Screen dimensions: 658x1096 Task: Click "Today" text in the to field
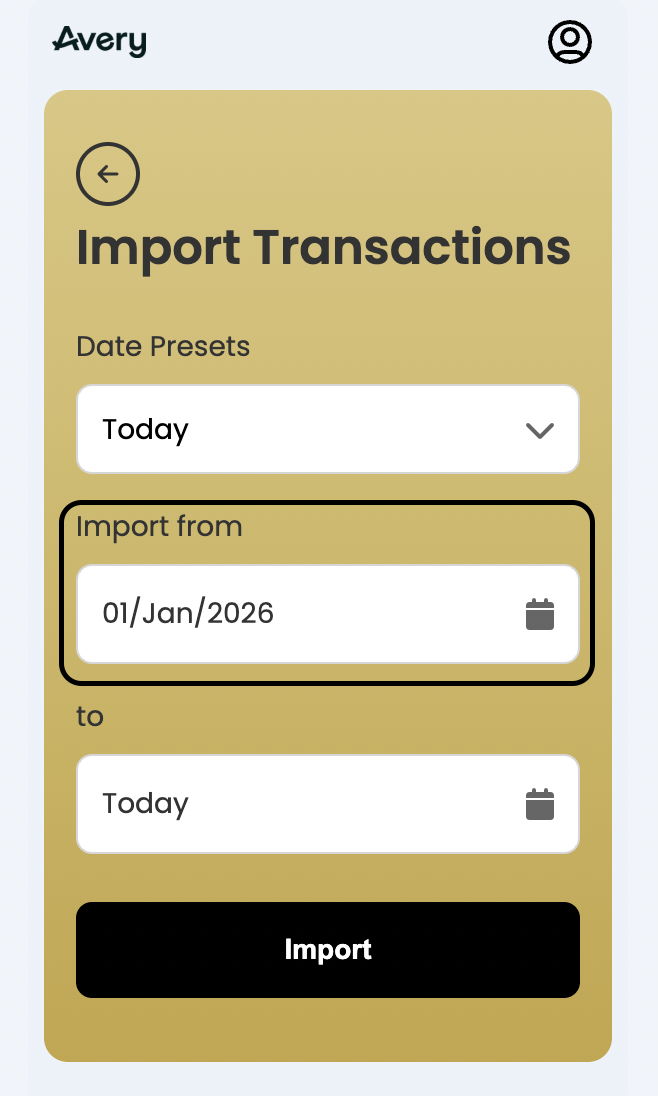point(146,804)
